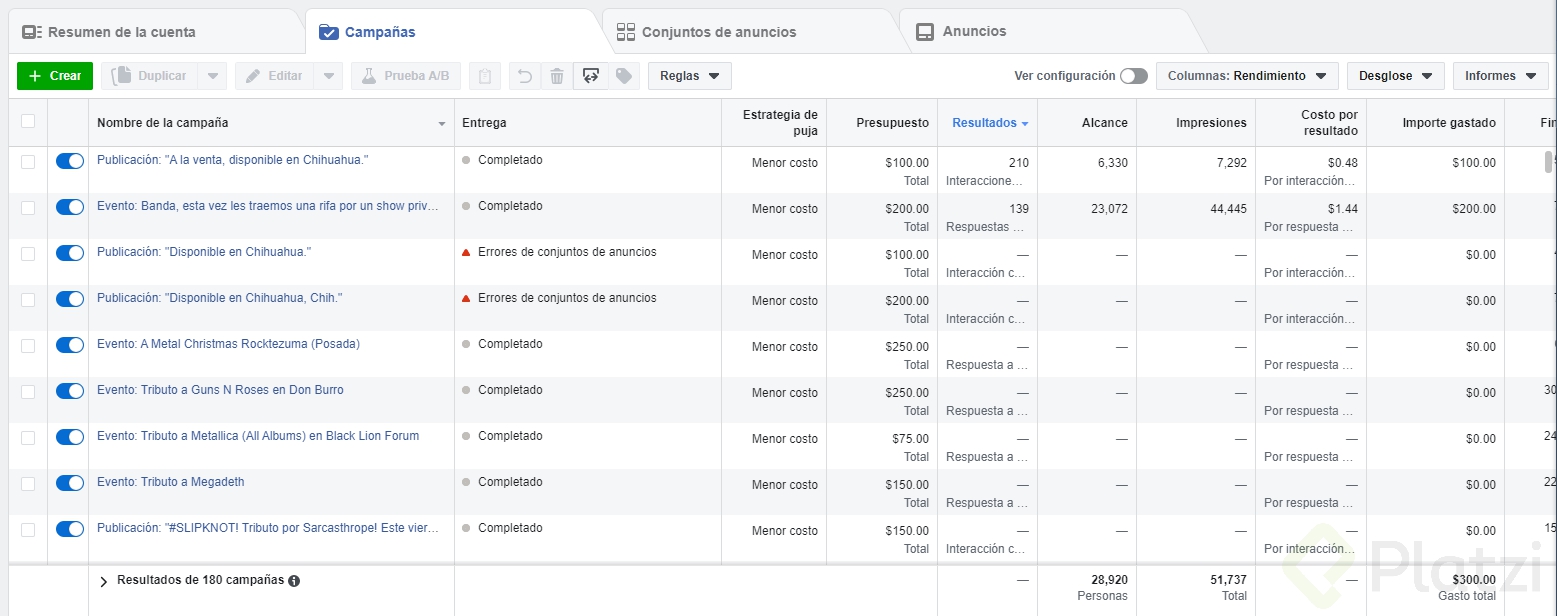Open the Tributo a Guns N Roses campaign link
This screenshot has height=616, width=1557.
click(x=220, y=390)
